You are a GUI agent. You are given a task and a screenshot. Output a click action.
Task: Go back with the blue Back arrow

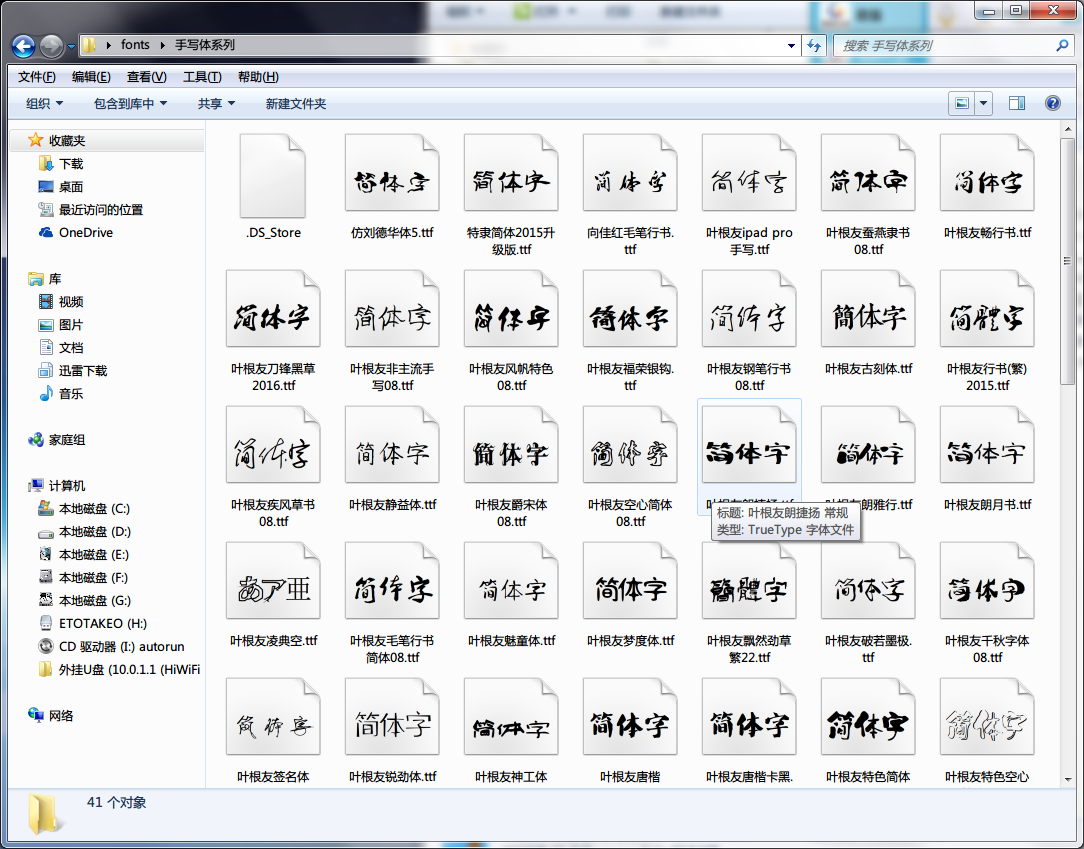[x=23, y=46]
